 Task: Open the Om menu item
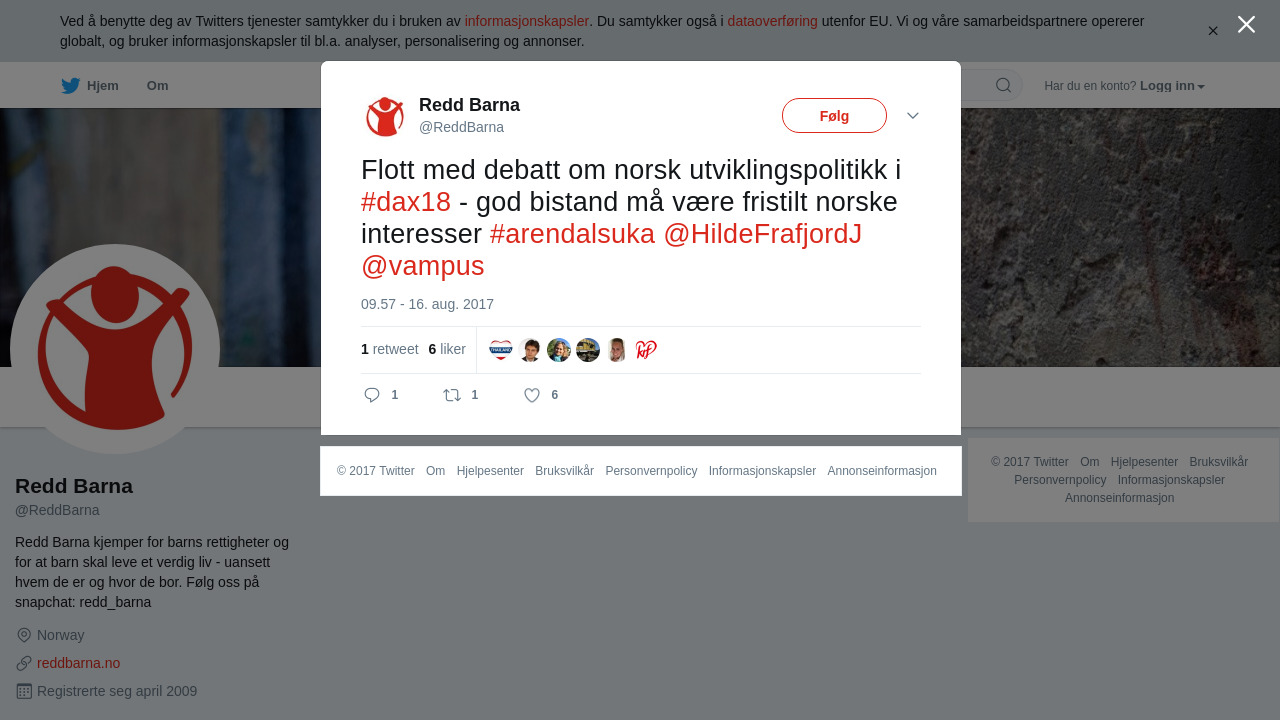coord(157,86)
